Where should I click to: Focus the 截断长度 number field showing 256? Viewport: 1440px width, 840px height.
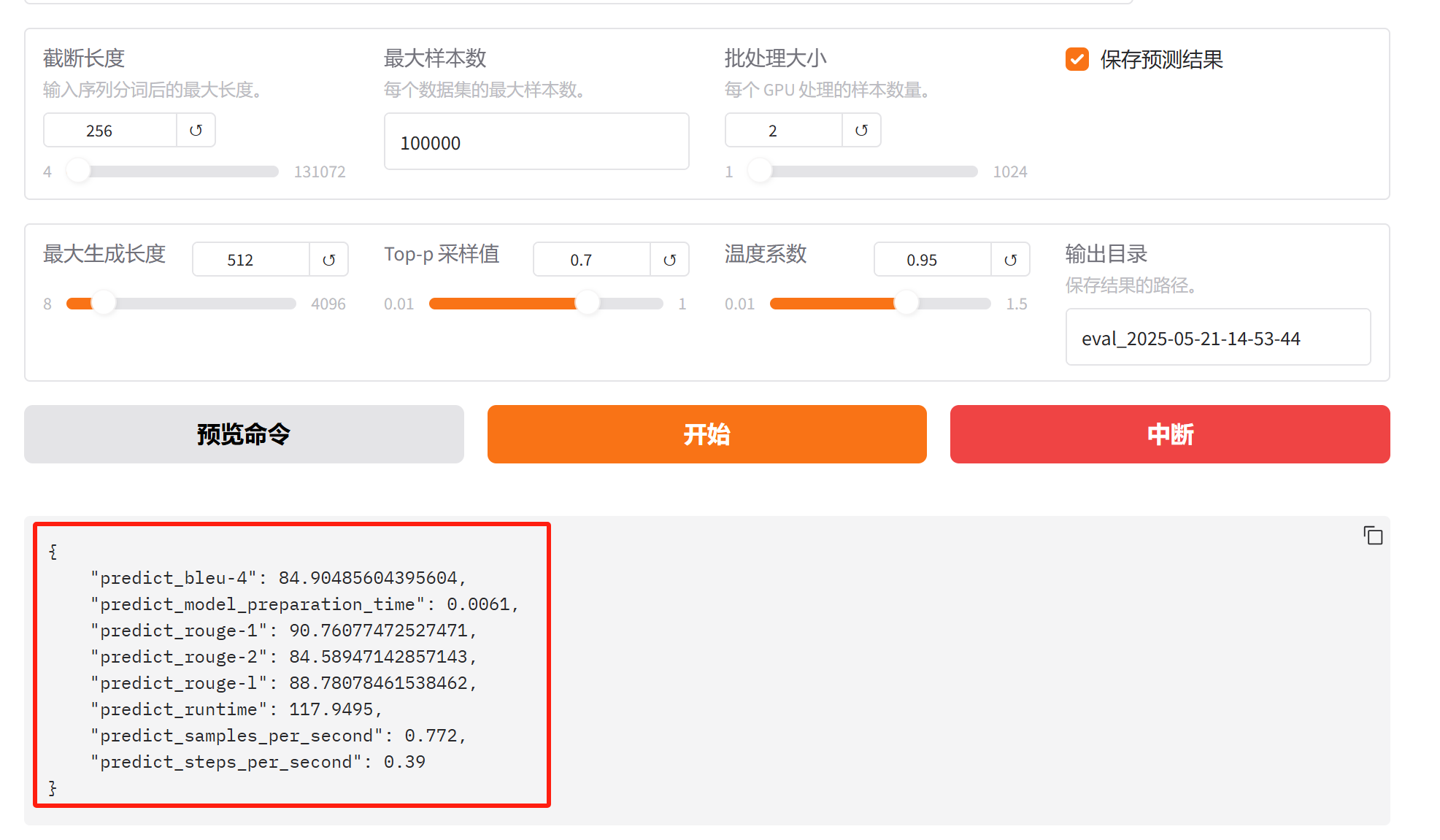pyautogui.click(x=110, y=131)
